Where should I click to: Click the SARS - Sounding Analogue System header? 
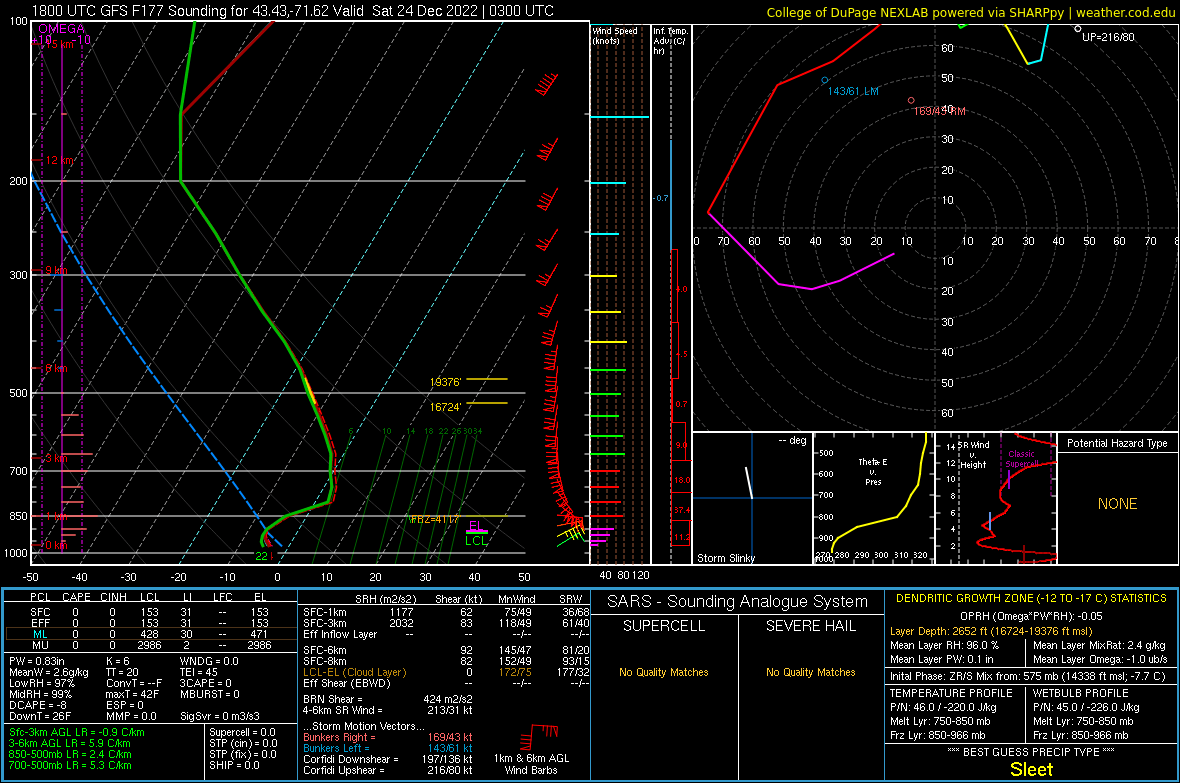tap(738, 602)
